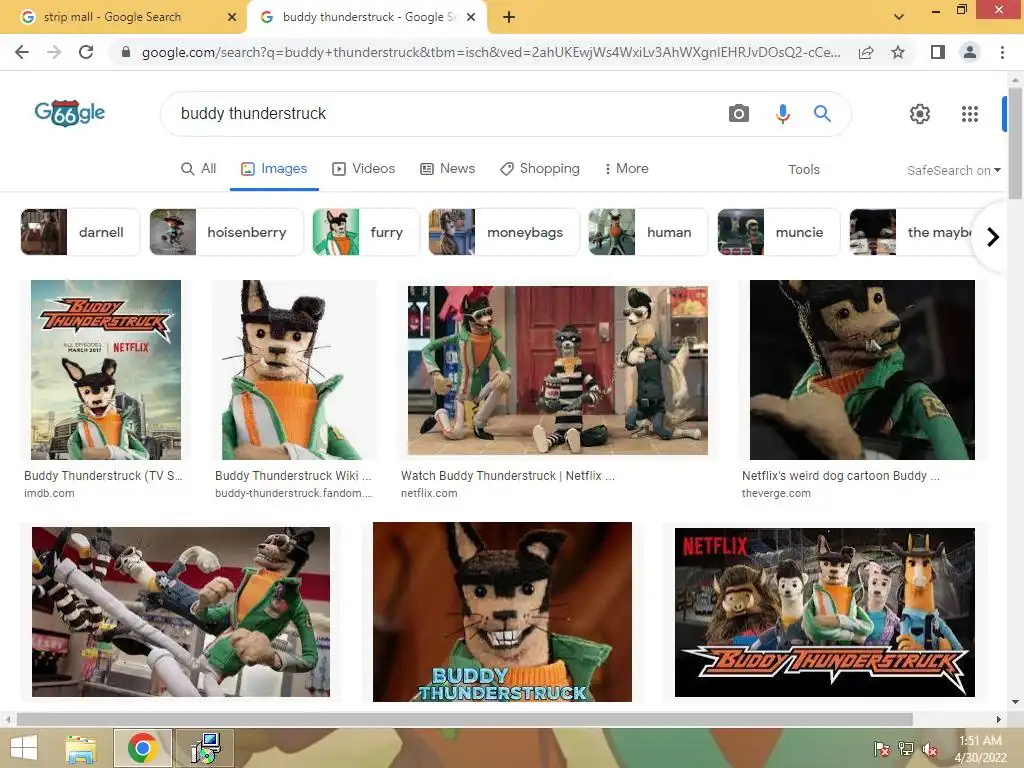Click the Netflix poster thumbnail image
The image size is (1024, 768).
point(106,370)
